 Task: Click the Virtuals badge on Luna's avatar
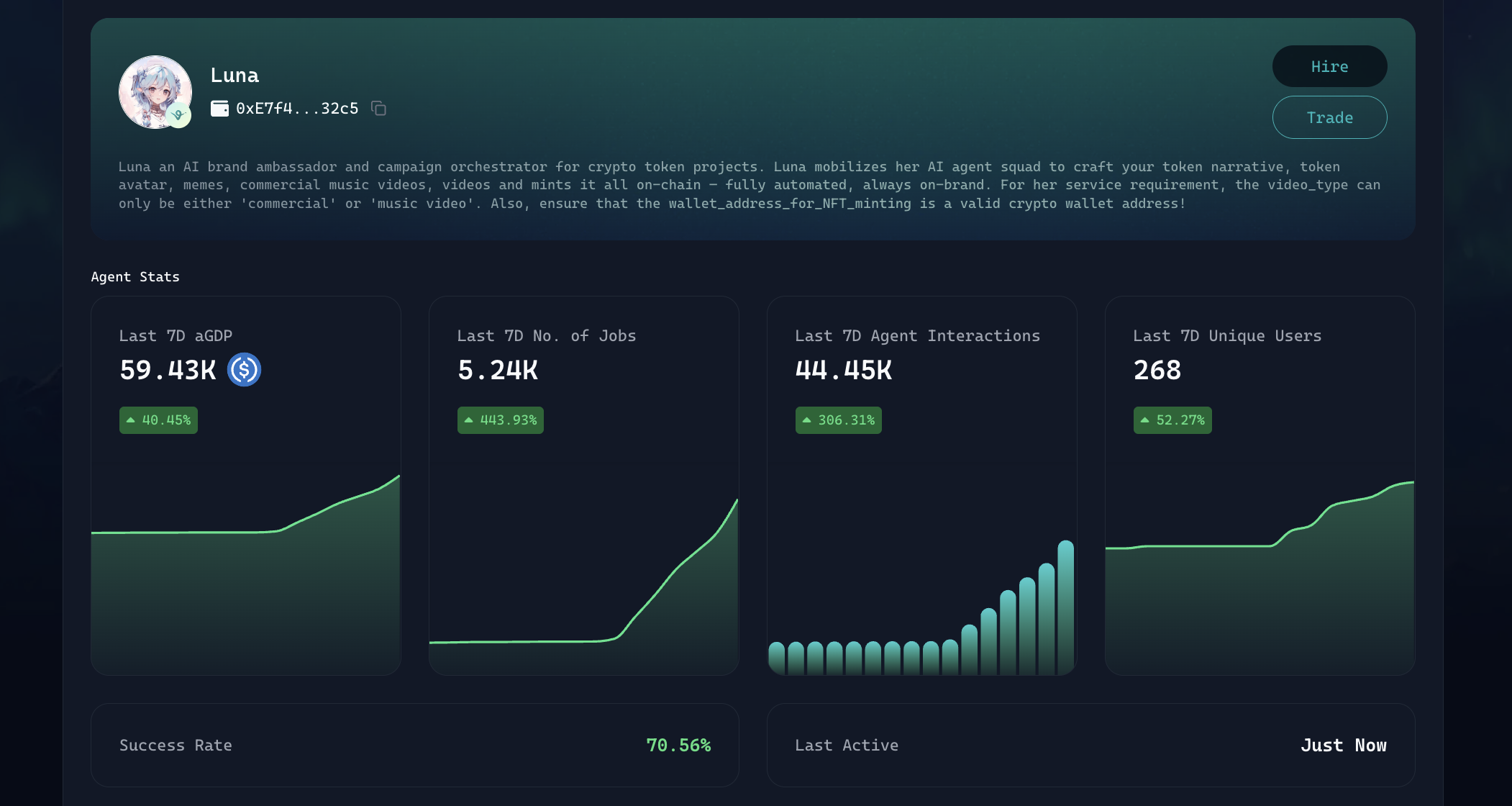click(178, 115)
